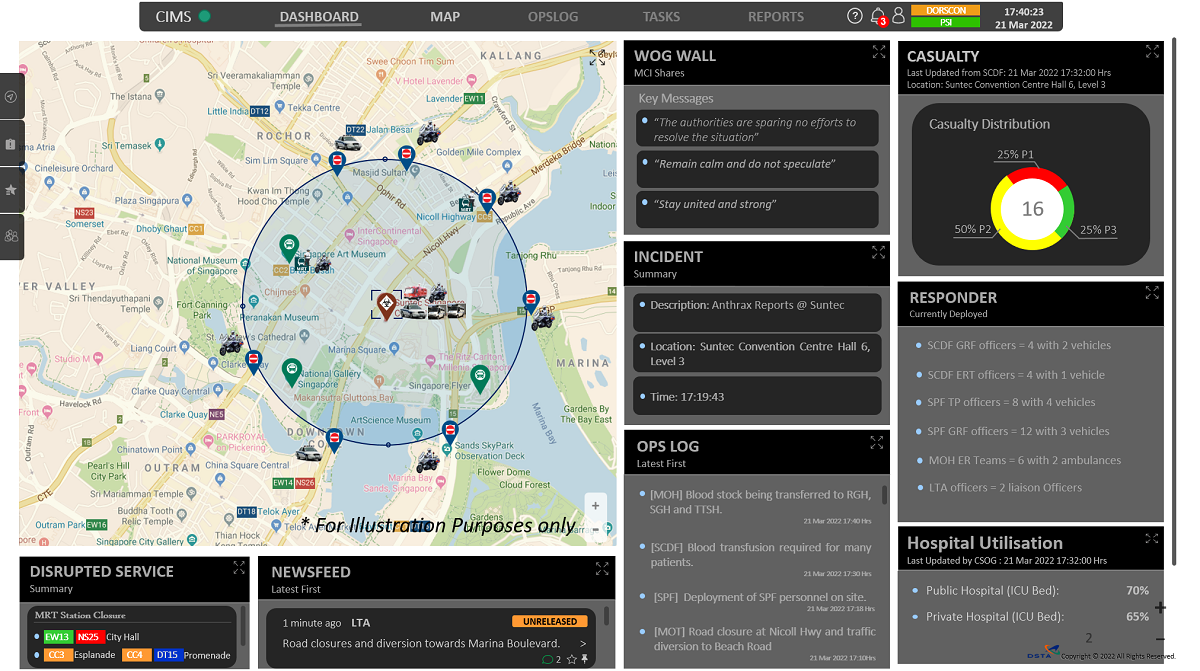Click the NS25 station badge
This screenshot has width=1200, height=671.
tap(89, 637)
